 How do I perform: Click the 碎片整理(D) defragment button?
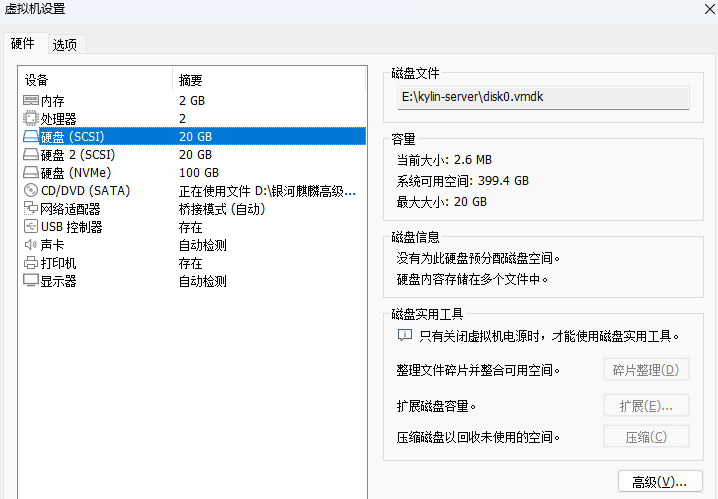(646, 370)
